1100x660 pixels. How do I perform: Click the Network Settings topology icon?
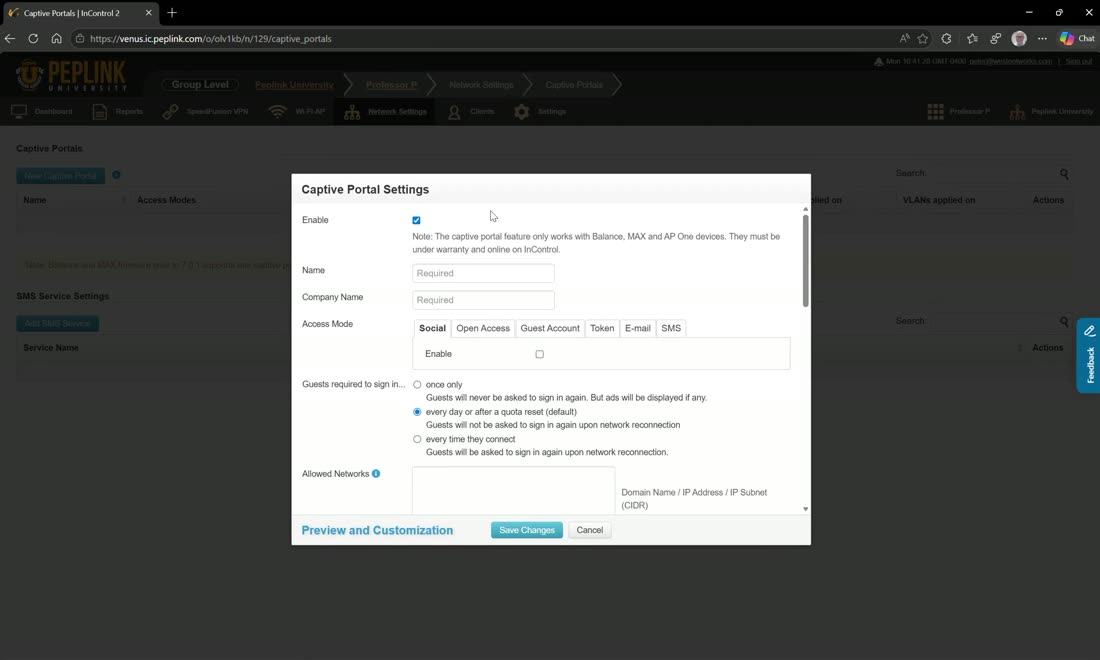click(x=352, y=112)
